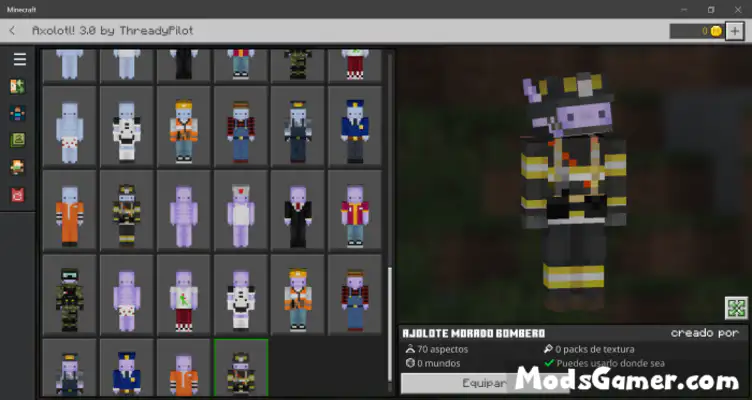Image resolution: width=752 pixels, height=400 pixels.
Task: Select blue axolotl construction worker skin
Action: 184,126
